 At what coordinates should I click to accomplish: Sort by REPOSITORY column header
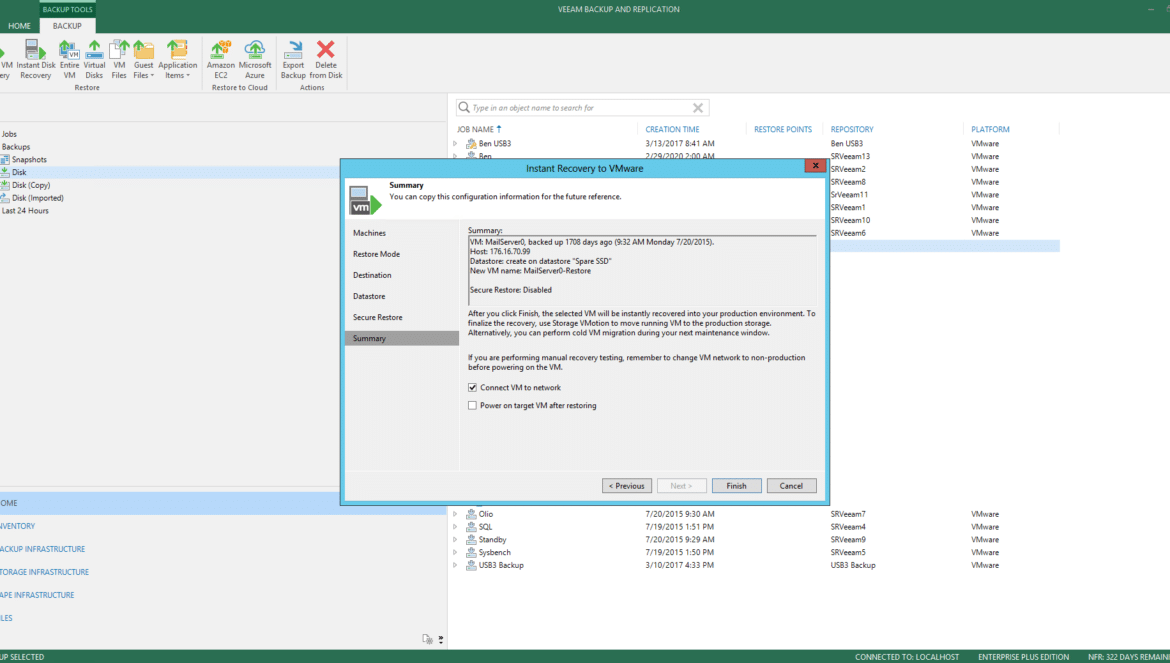pos(851,129)
